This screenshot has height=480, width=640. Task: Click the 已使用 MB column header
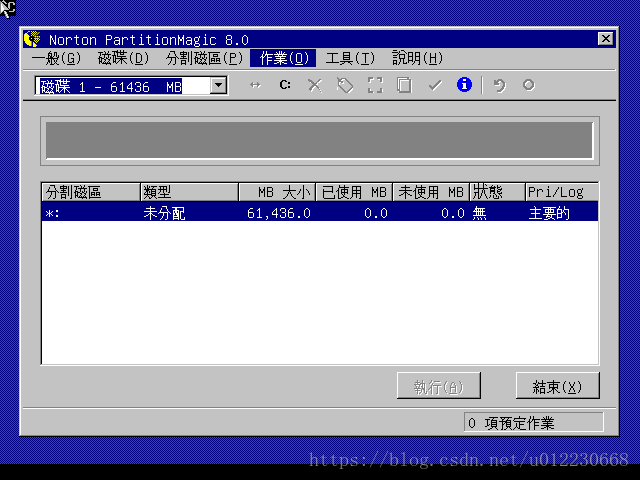point(354,192)
